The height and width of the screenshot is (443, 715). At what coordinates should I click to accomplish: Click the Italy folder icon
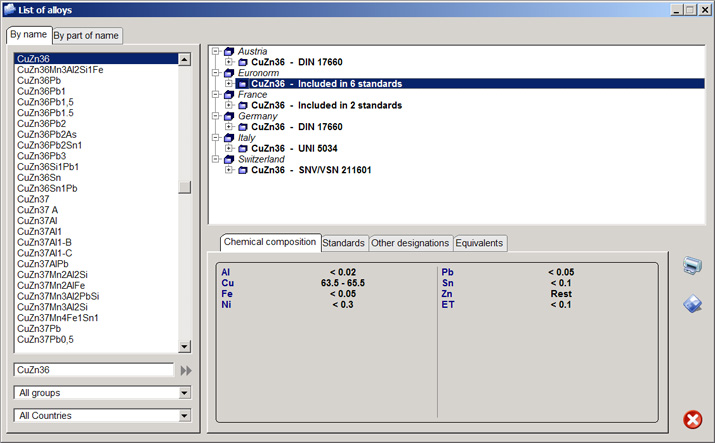229,138
